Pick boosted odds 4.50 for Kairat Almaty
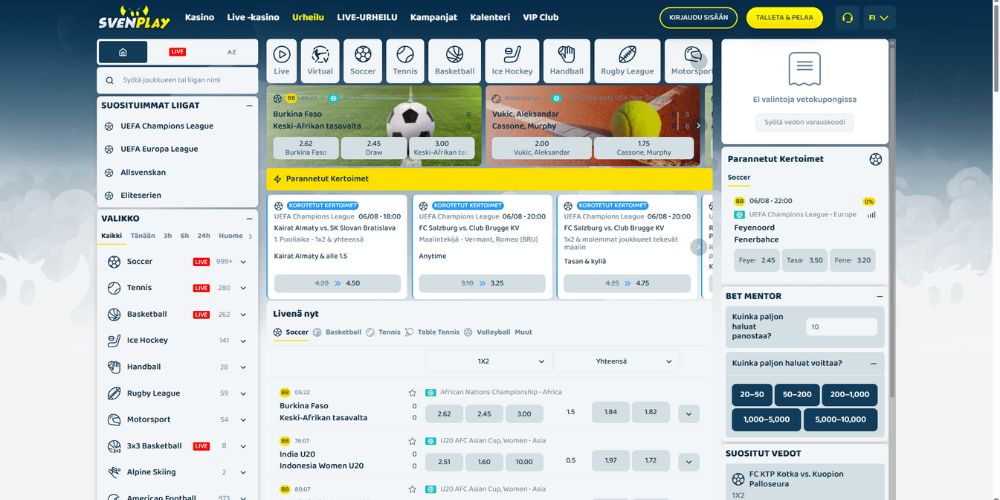Screen dimensions: 1000x500 click(x=337, y=284)
